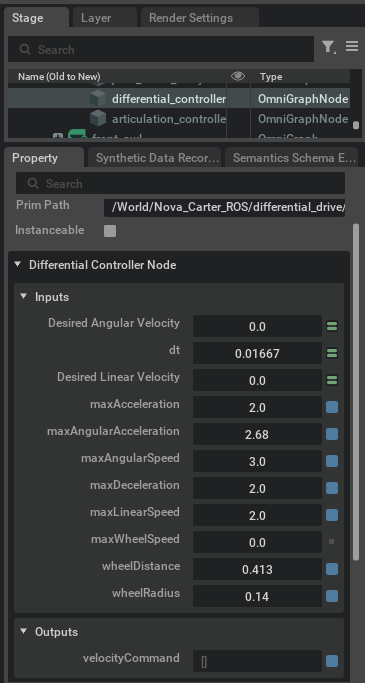The height and width of the screenshot is (683, 365).
Task: Toggle the Instanceable checkbox
Action: [x=110, y=231]
